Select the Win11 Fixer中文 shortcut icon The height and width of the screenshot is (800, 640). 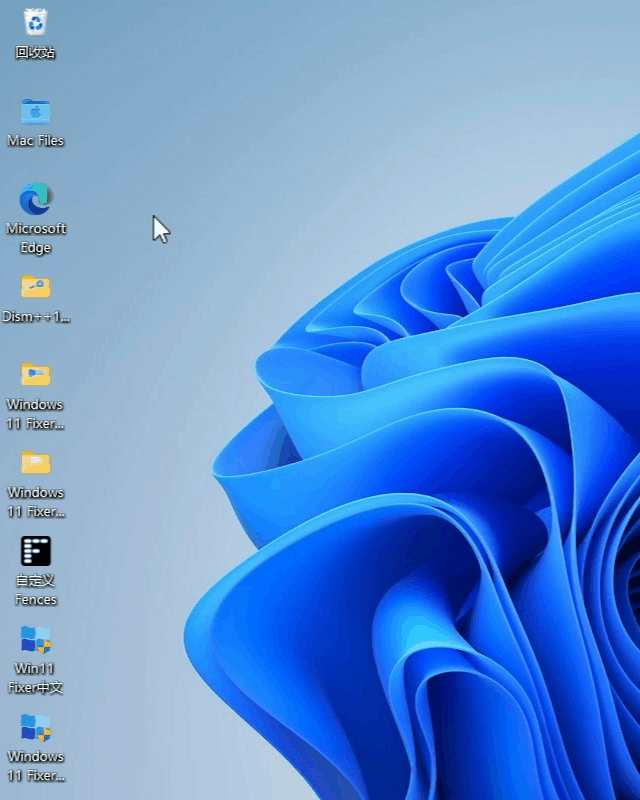point(36,639)
